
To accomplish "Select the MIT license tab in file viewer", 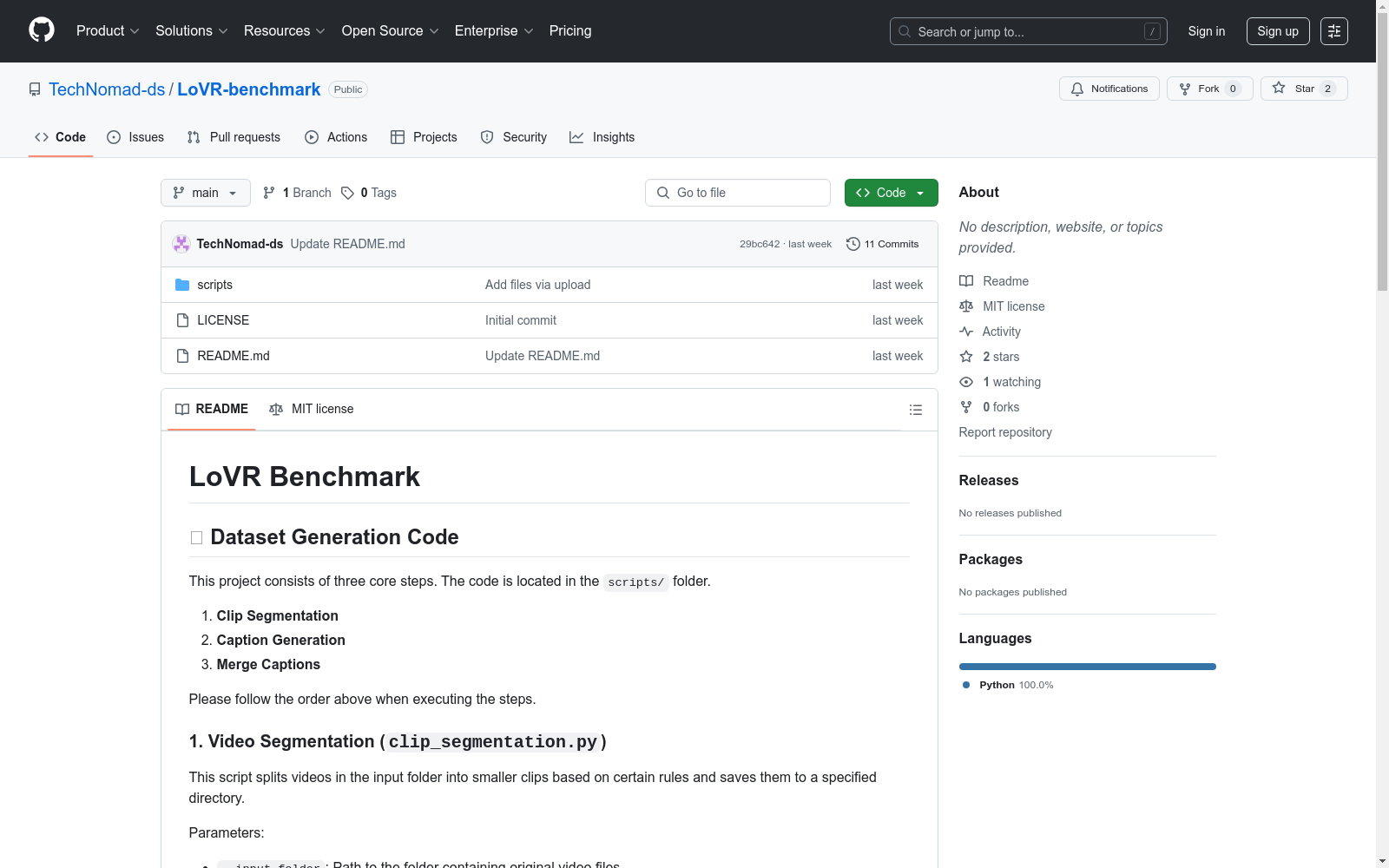I will pos(312,409).
